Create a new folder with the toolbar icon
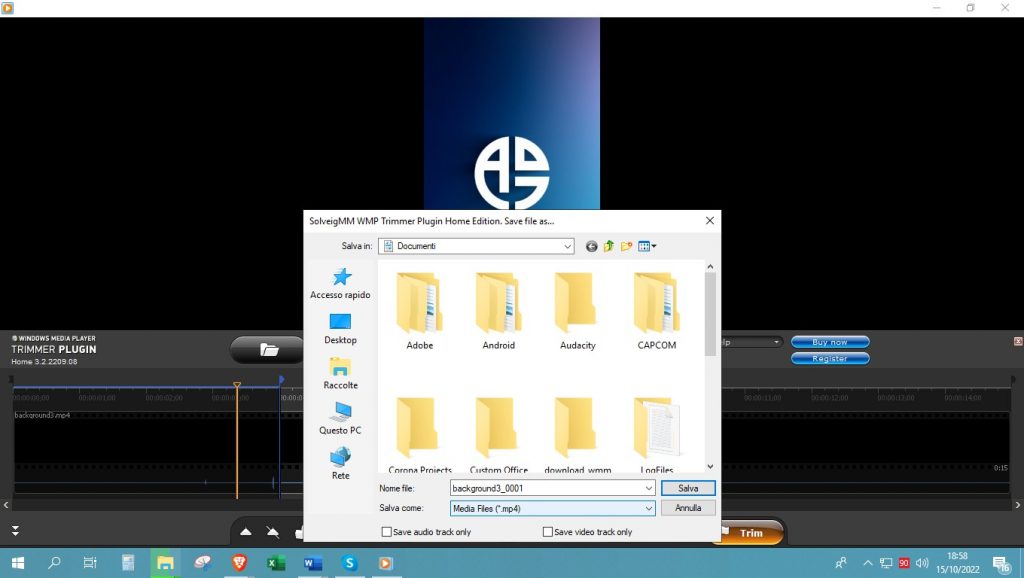Viewport: 1024px width, 578px height. [626, 246]
